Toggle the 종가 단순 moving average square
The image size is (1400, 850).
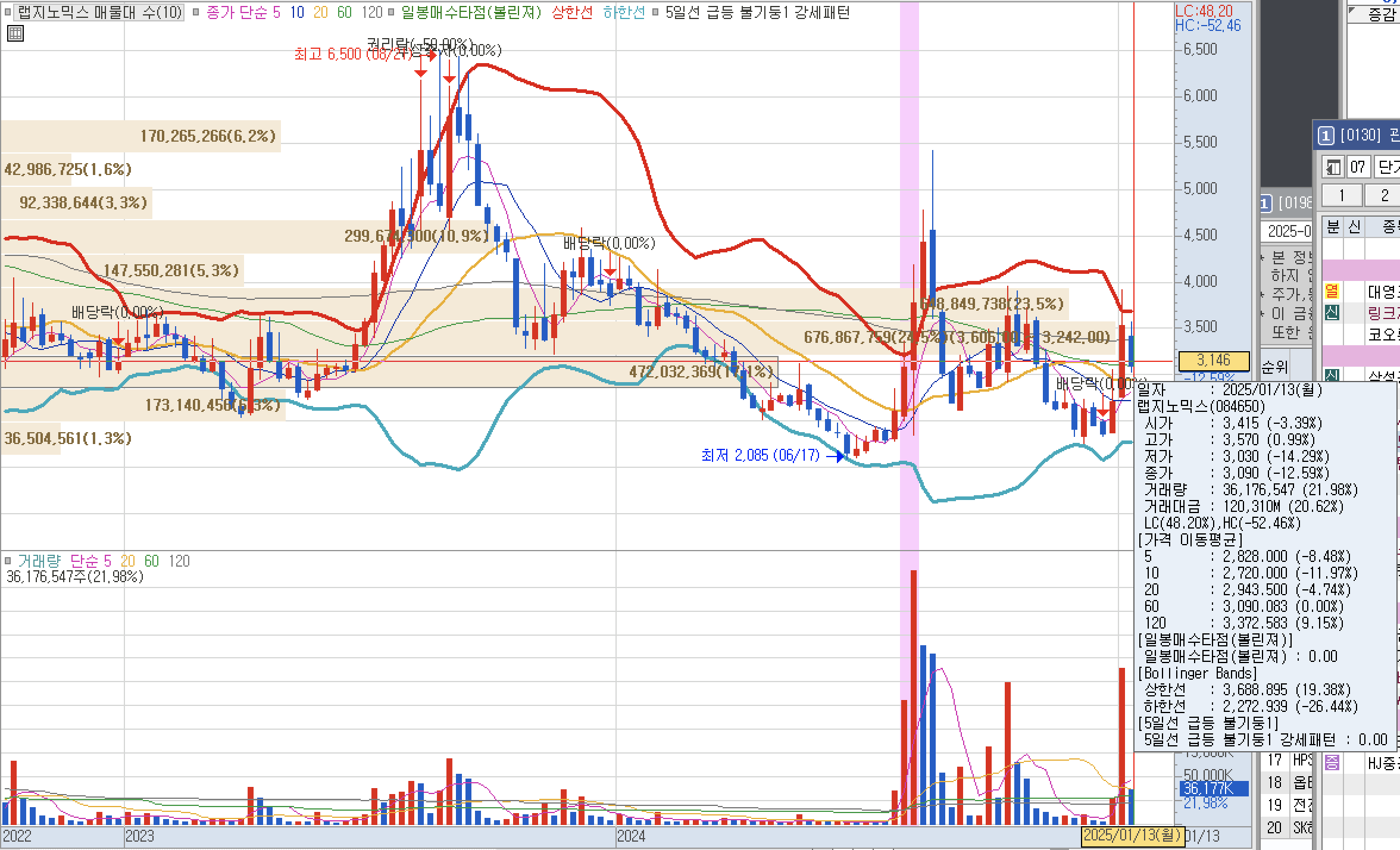point(196,12)
